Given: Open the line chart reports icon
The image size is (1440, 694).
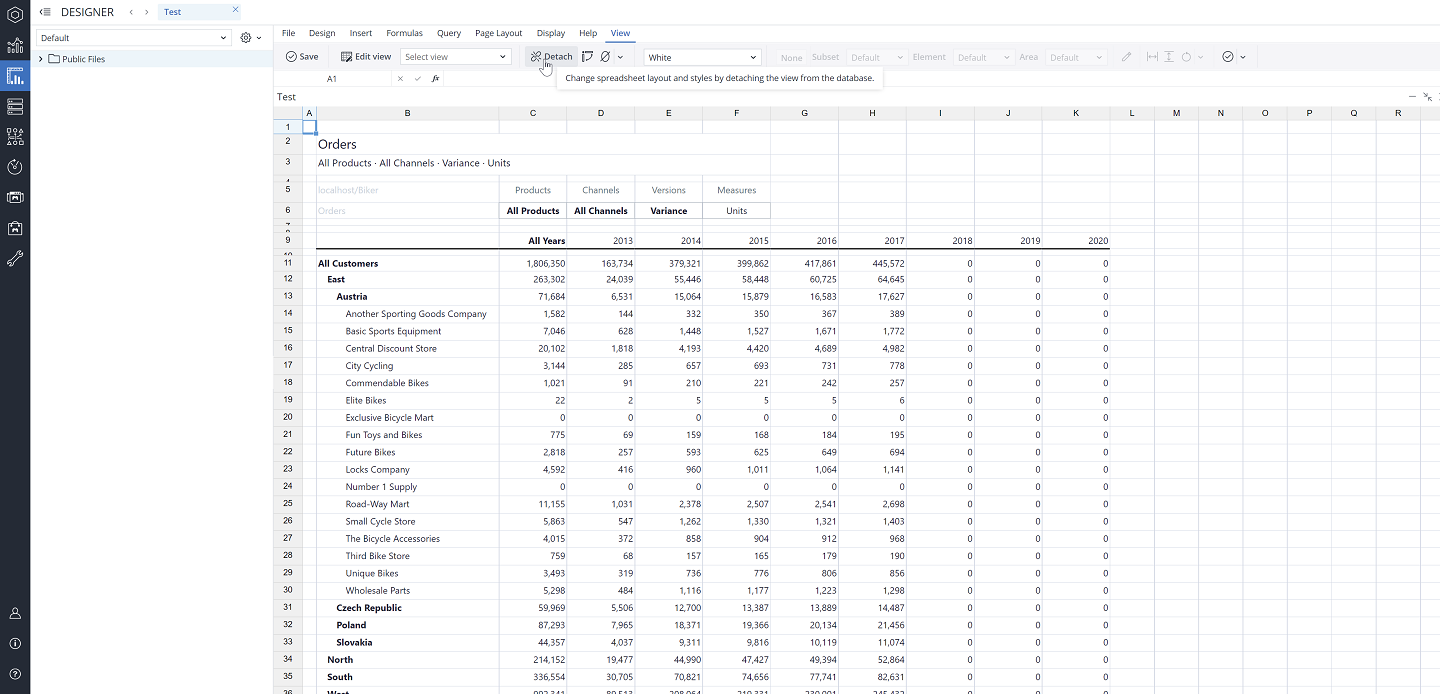Looking at the screenshot, I should click(x=15, y=46).
